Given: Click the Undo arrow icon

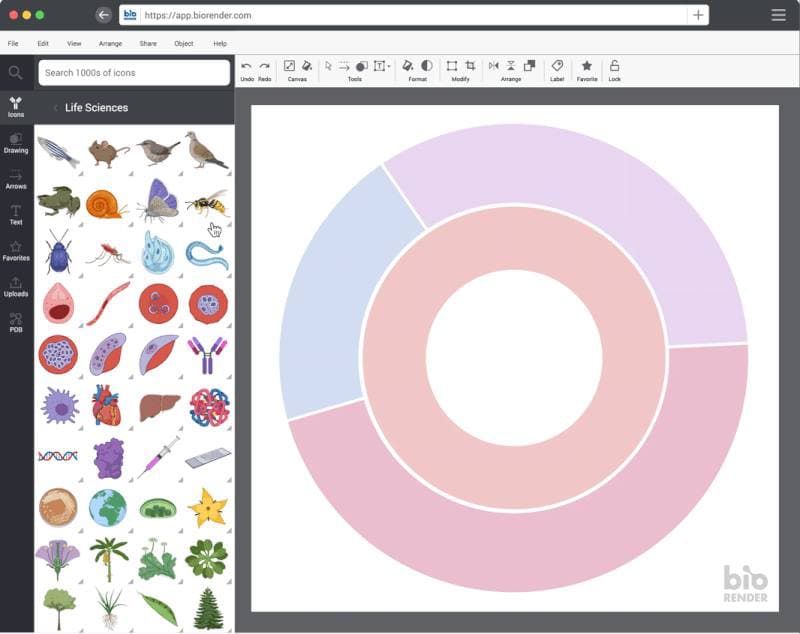Looking at the screenshot, I should tap(246, 66).
